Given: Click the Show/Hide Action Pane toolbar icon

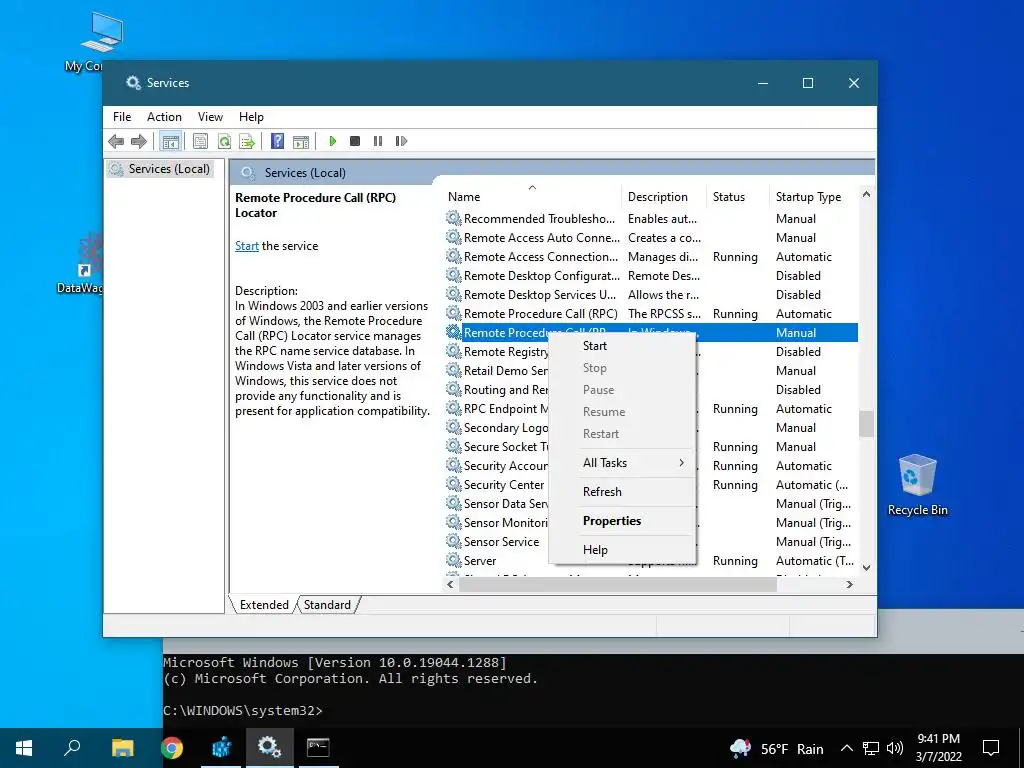Looking at the screenshot, I should (x=301, y=141).
